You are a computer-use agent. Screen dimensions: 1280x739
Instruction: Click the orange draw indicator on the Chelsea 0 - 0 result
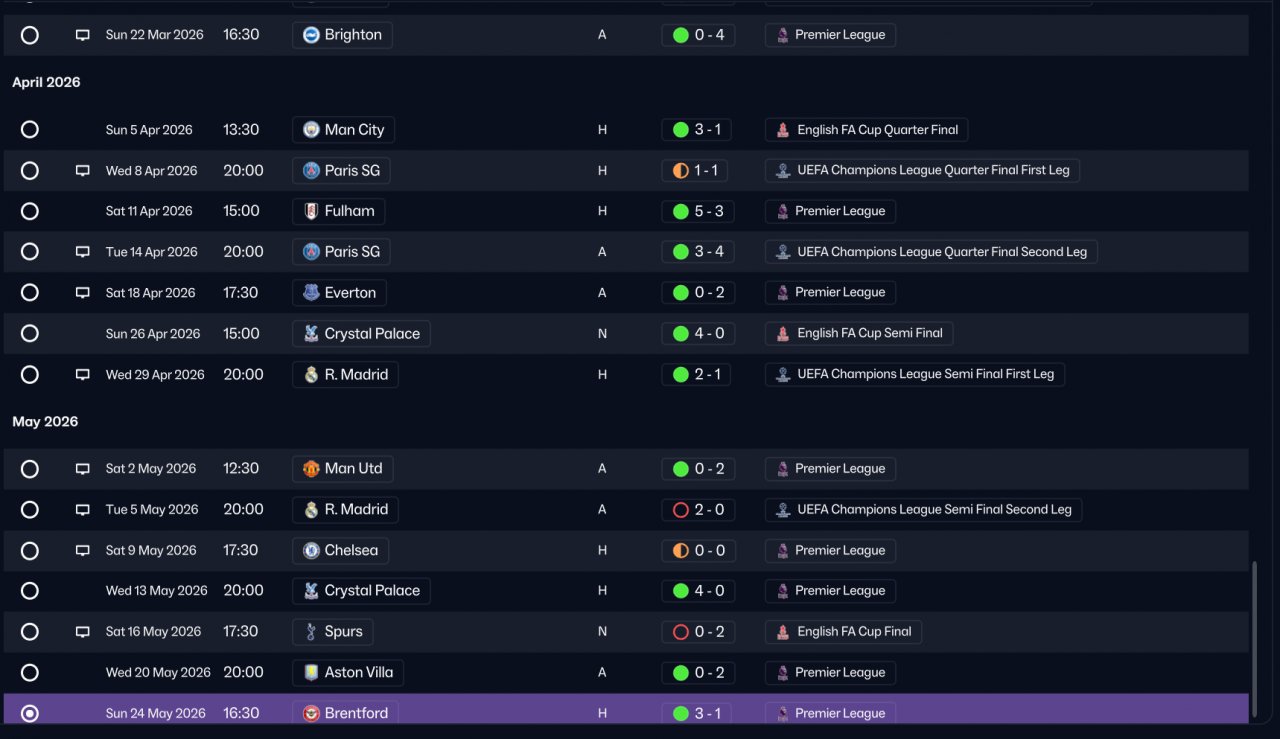(681, 551)
